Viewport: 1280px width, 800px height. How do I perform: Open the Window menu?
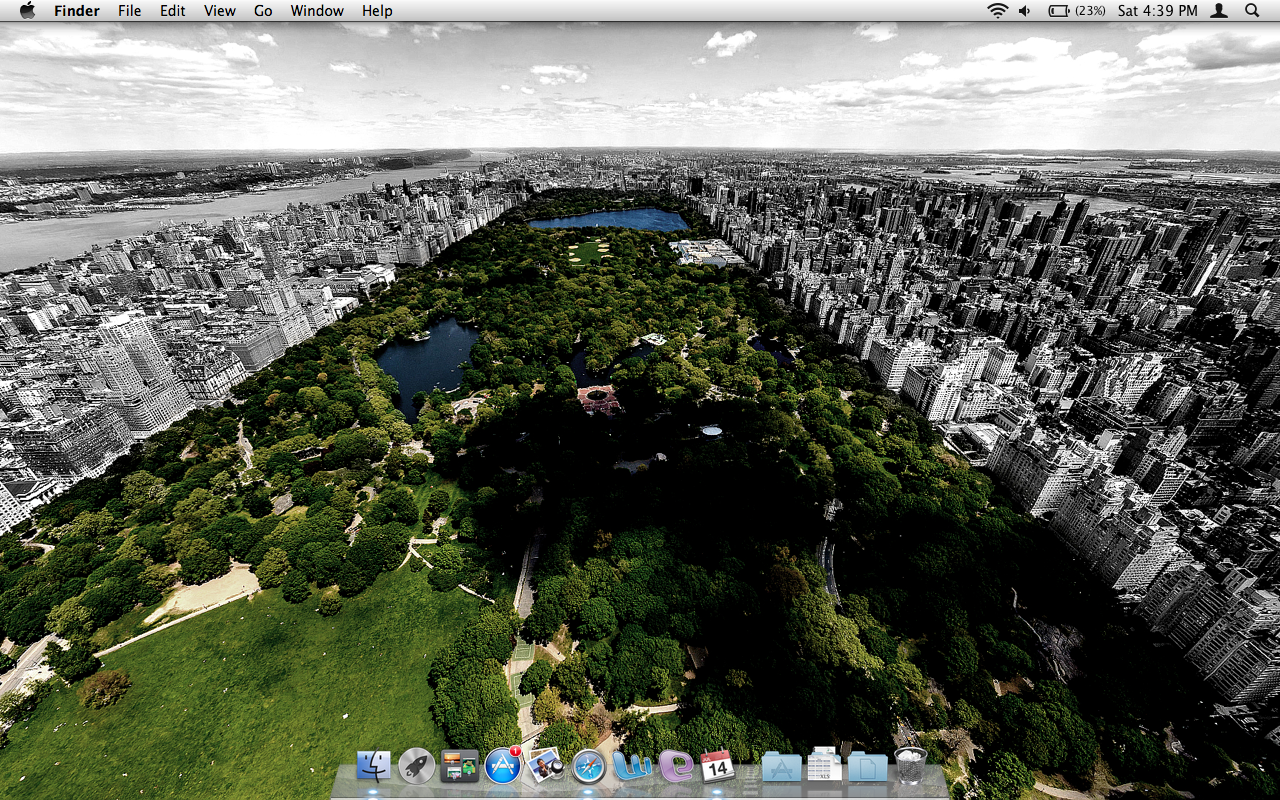[317, 10]
